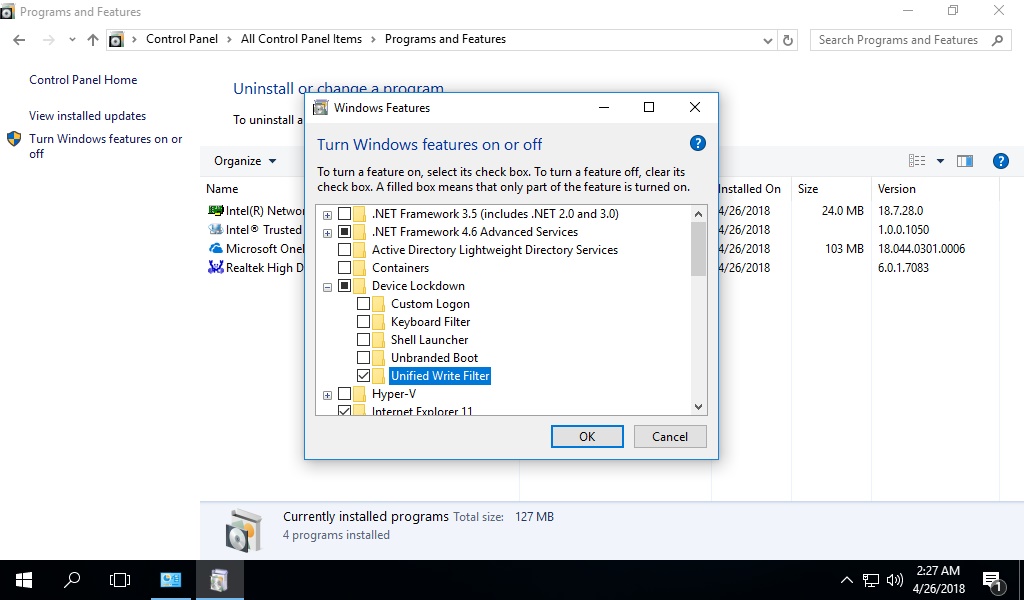
Task: Open the view options dropdown arrow
Action: click(940, 161)
